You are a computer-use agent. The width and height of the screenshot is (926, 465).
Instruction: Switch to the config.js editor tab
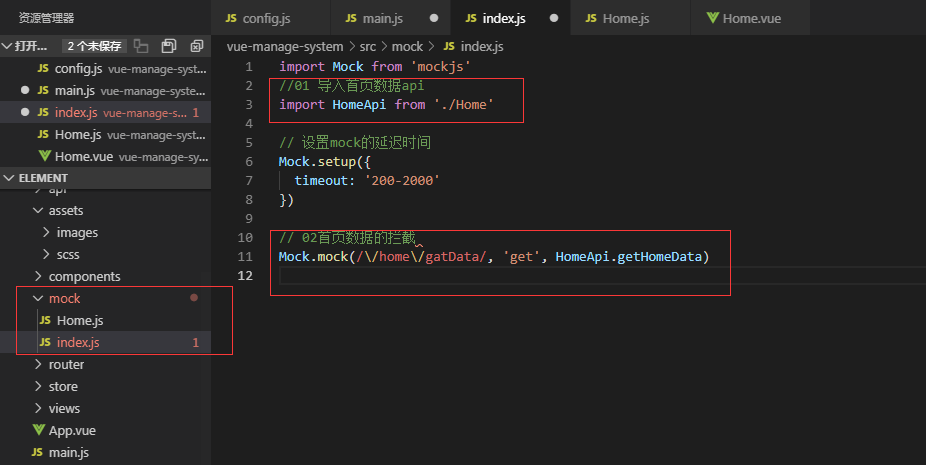[270, 18]
